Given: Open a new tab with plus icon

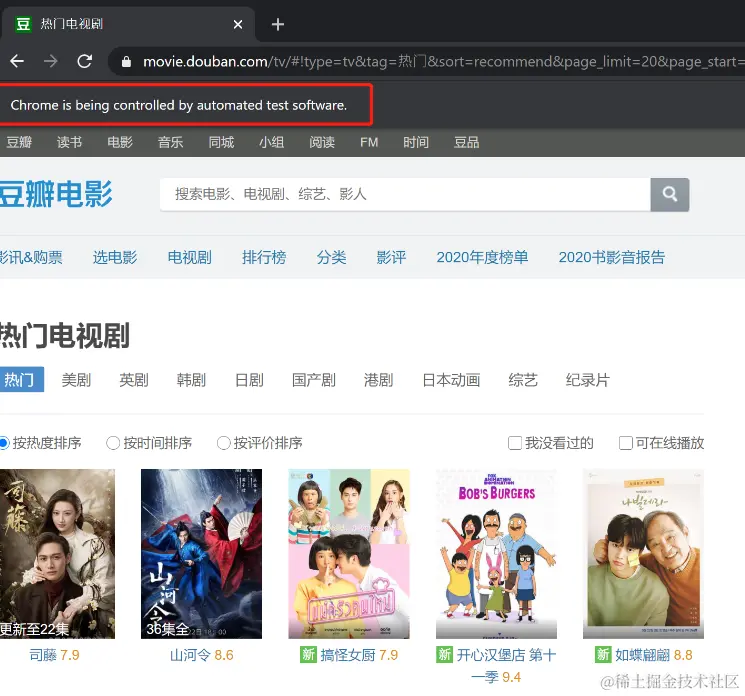Looking at the screenshot, I should click(277, 24).
